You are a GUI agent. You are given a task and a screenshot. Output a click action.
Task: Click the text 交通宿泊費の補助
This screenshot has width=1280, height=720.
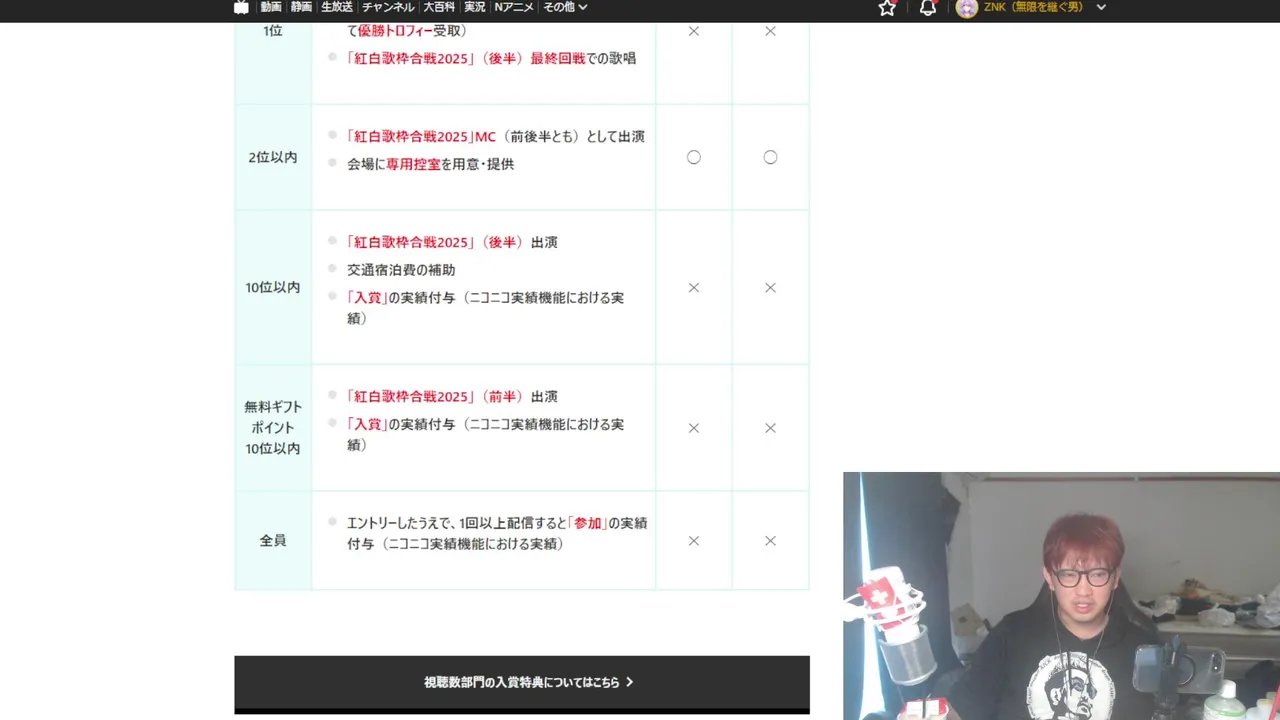pos(401,270)
